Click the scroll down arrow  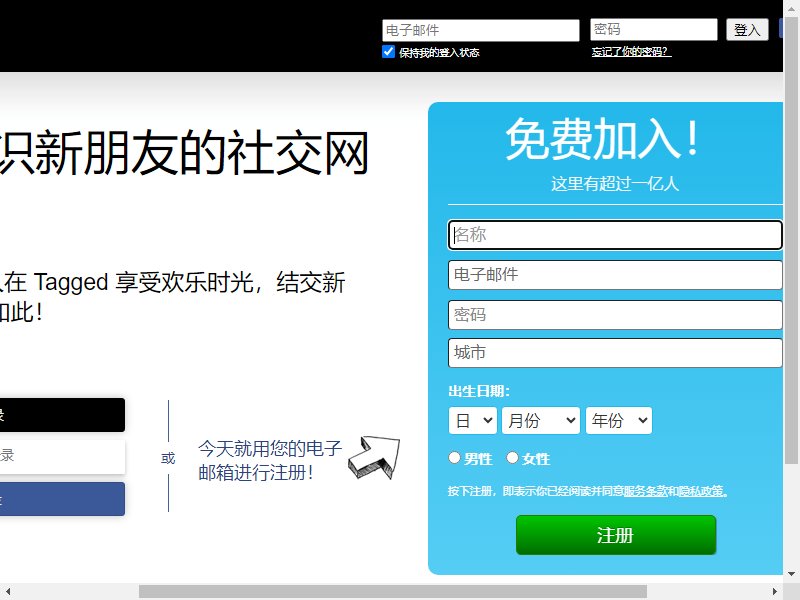[x=791, y=574]
